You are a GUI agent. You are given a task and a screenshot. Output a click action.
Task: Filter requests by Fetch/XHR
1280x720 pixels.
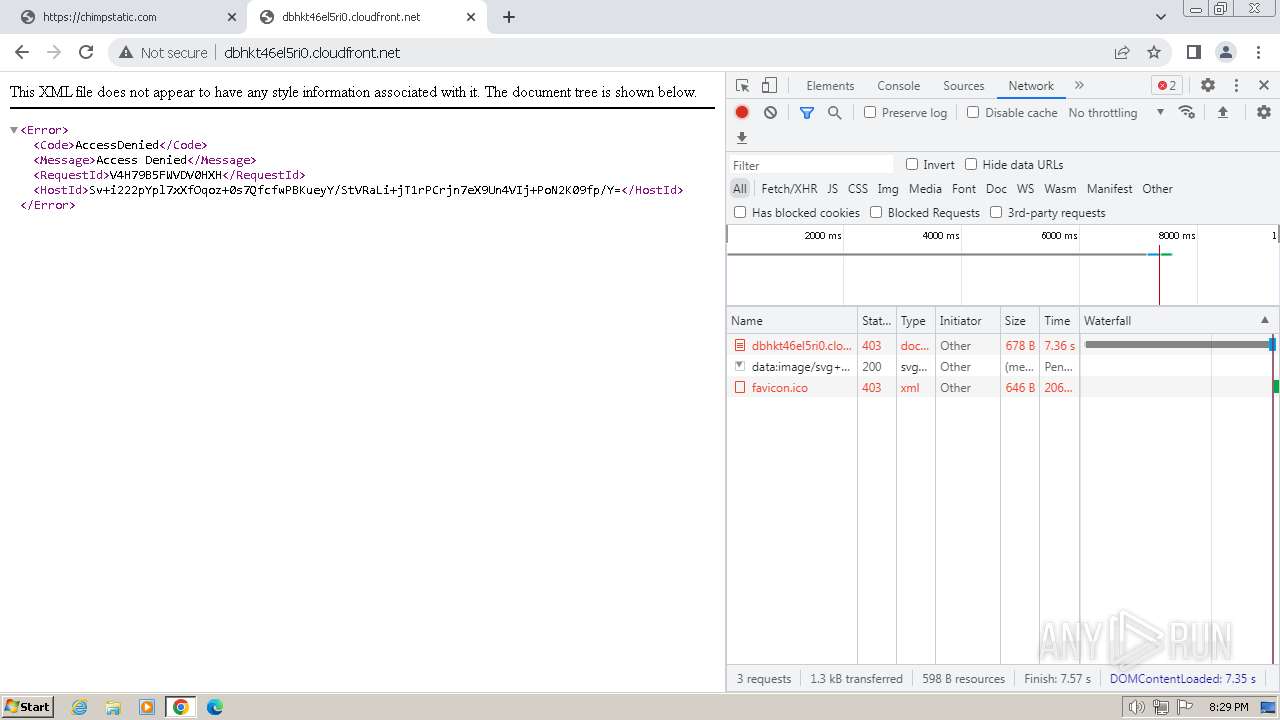point(789,188)
